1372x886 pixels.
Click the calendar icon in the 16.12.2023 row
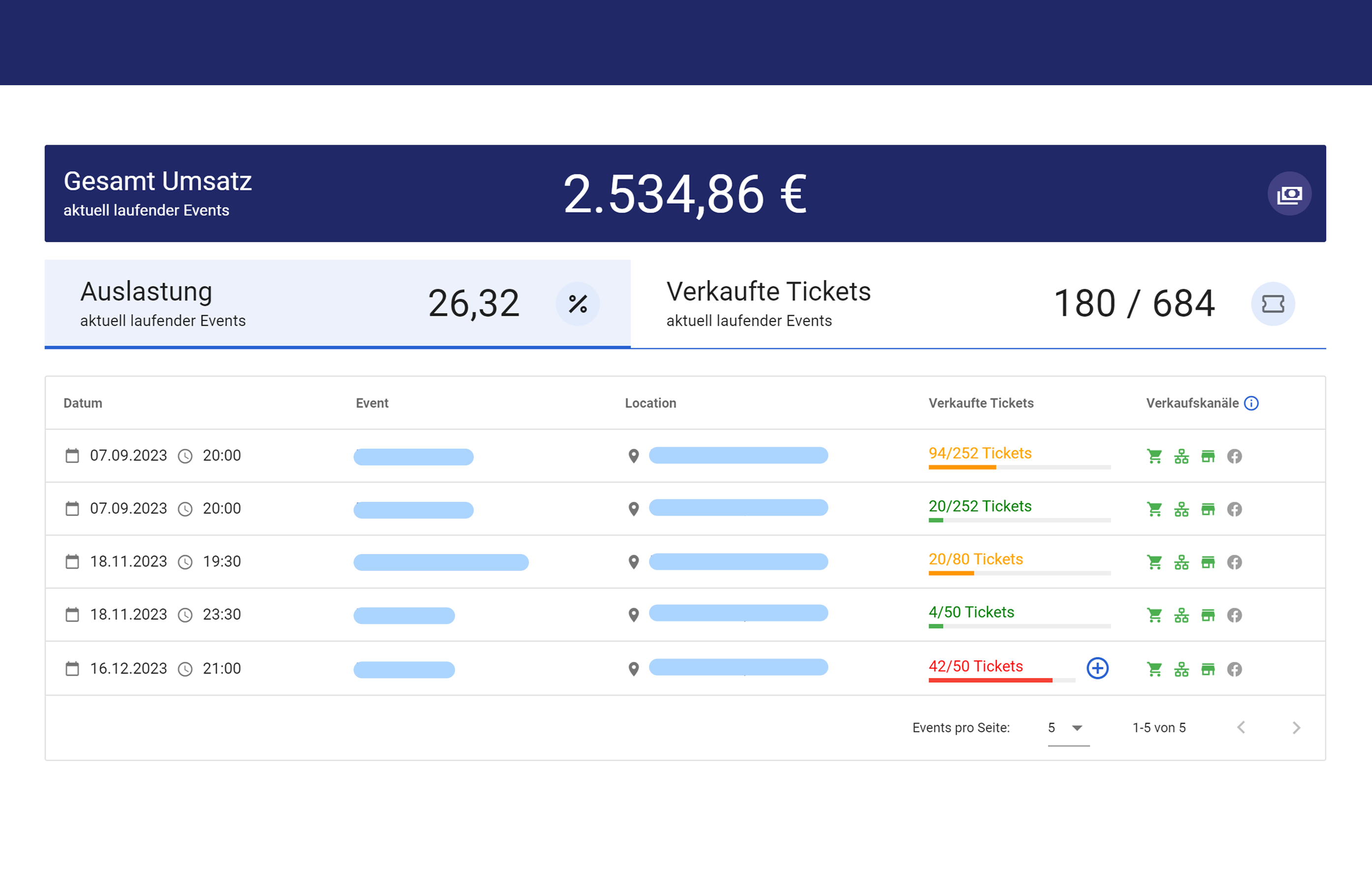(x=72, y=668)
